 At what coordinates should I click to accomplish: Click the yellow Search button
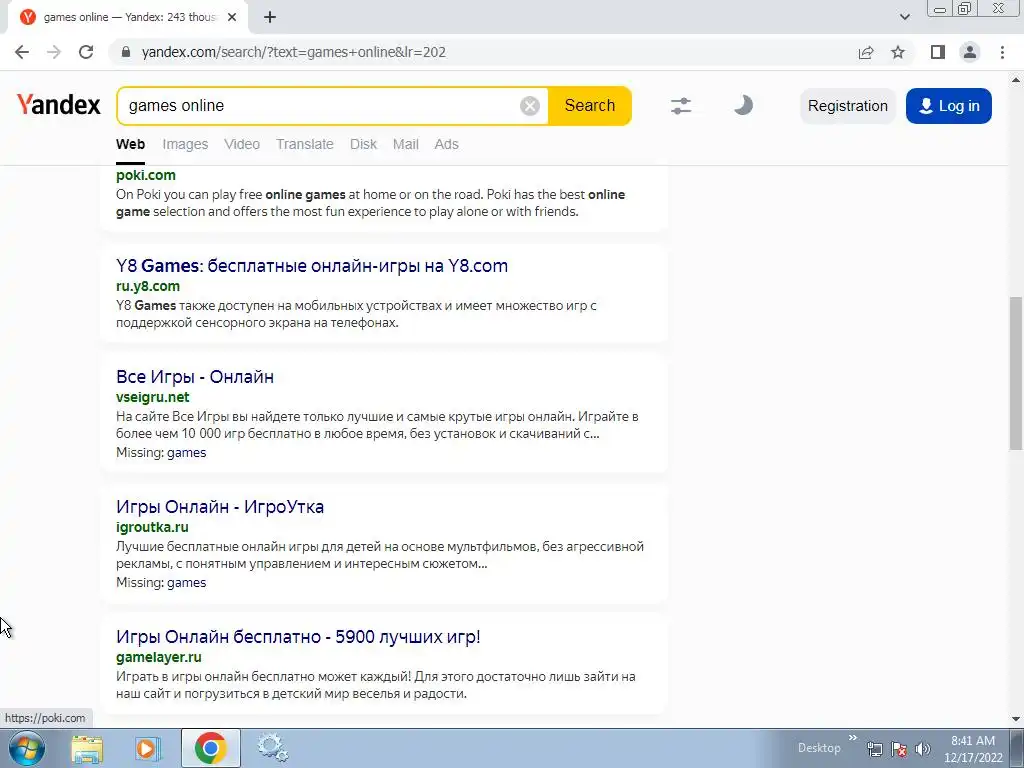pos(590,105)
